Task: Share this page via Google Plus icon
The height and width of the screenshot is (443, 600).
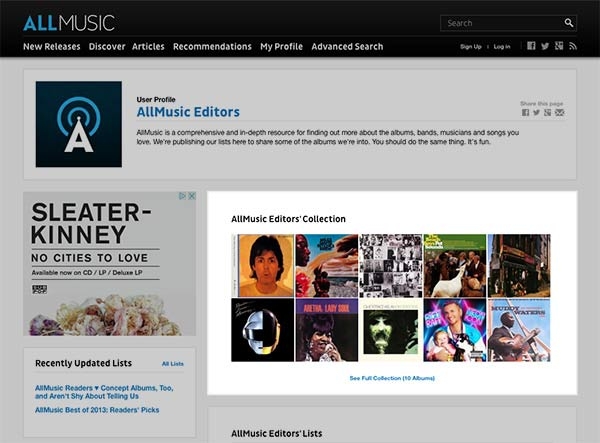Action: tap(548, 112)
